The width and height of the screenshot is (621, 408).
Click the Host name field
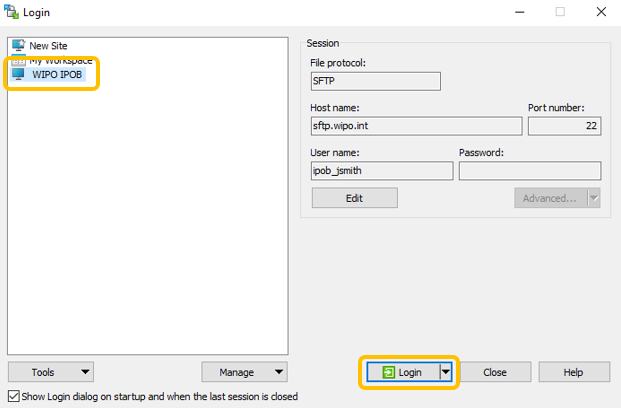[x=415, y=126]
